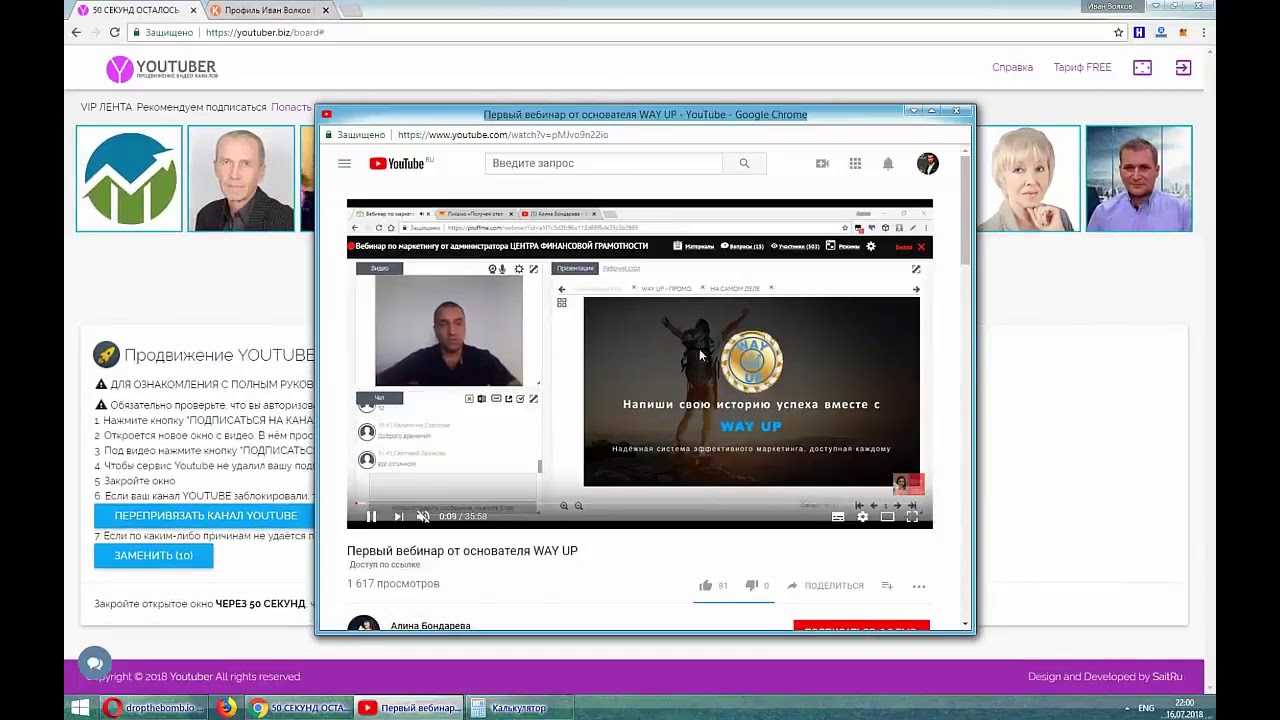1280x720 pixels.
Task: Click the Попасть link in VIP ЛЕНТА
Action: pyautogui.click(x=291, y=107)
